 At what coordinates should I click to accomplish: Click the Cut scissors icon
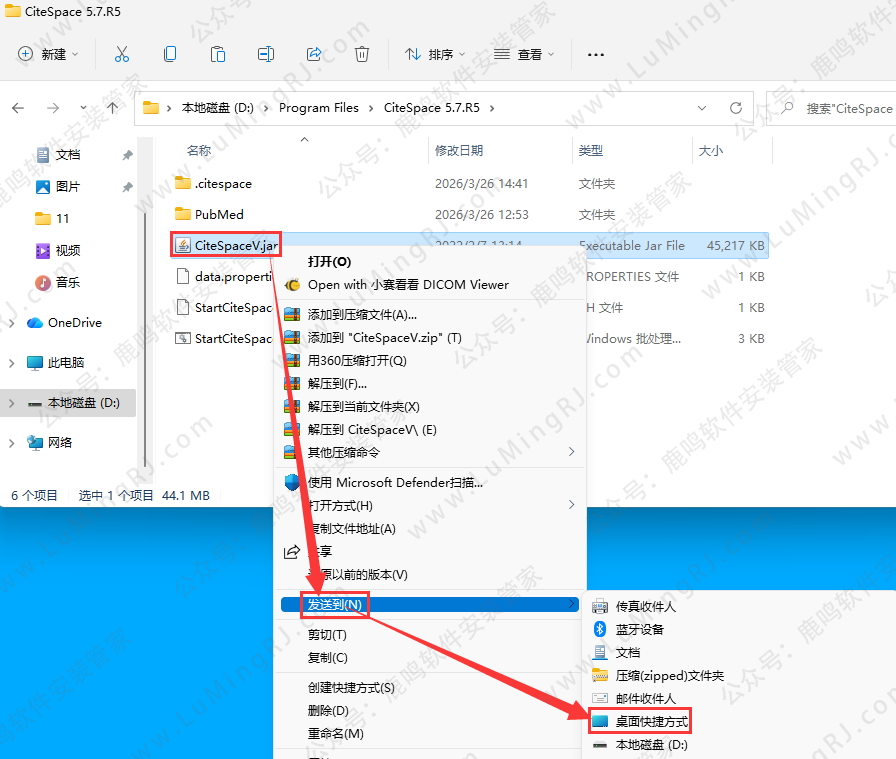coord(122,54)
